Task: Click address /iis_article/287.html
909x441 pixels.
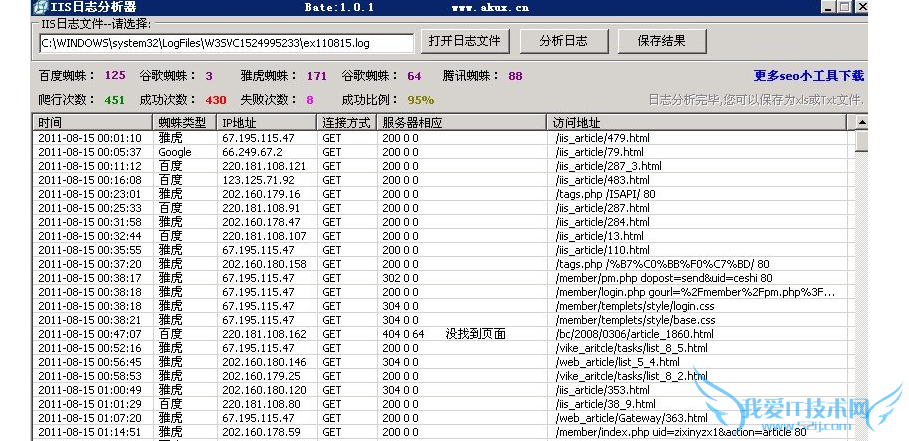Action: pos(602,208)
